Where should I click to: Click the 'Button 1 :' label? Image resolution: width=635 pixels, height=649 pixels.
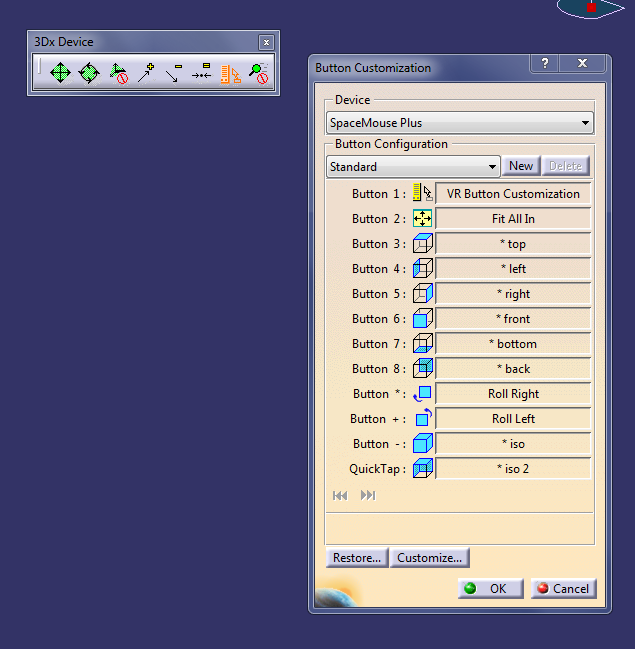379,194
